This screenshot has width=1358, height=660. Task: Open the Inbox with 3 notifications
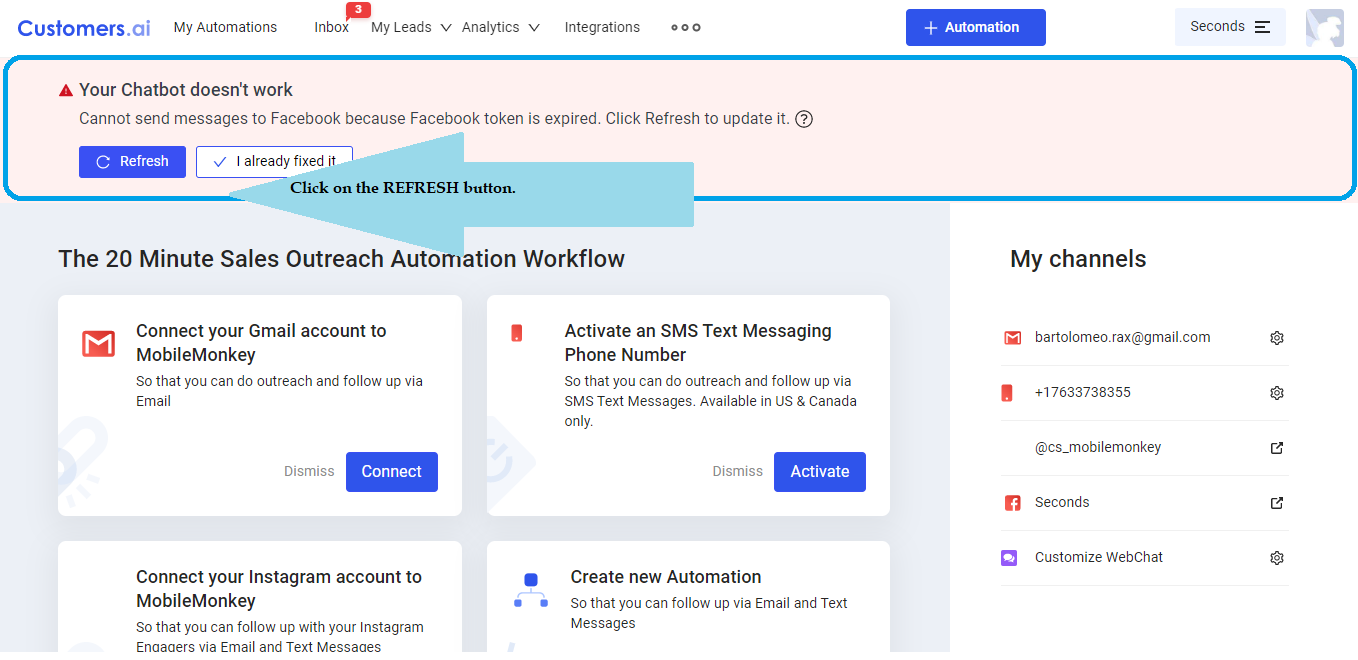[331, 27]
